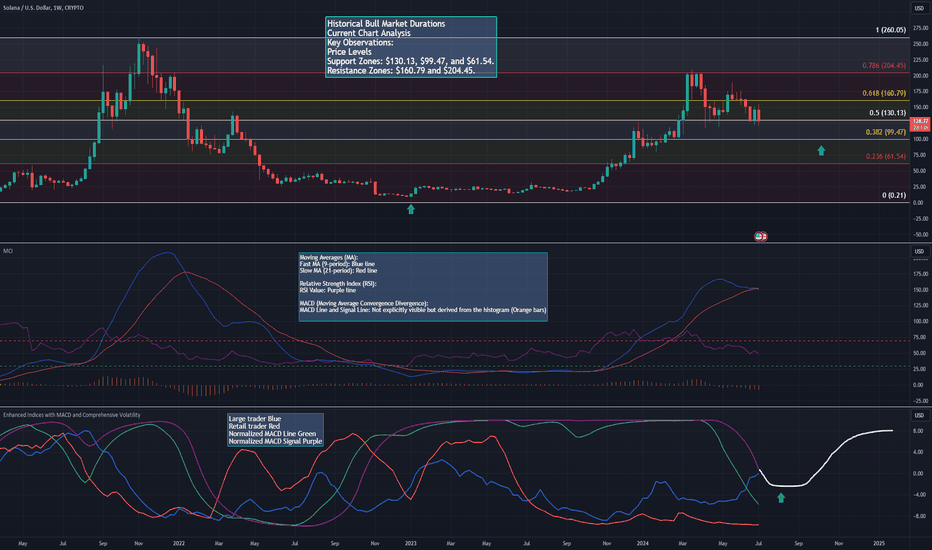Open the USD currency selector on the MCI pane
932x550 pixels.
[x=919, y=252]
